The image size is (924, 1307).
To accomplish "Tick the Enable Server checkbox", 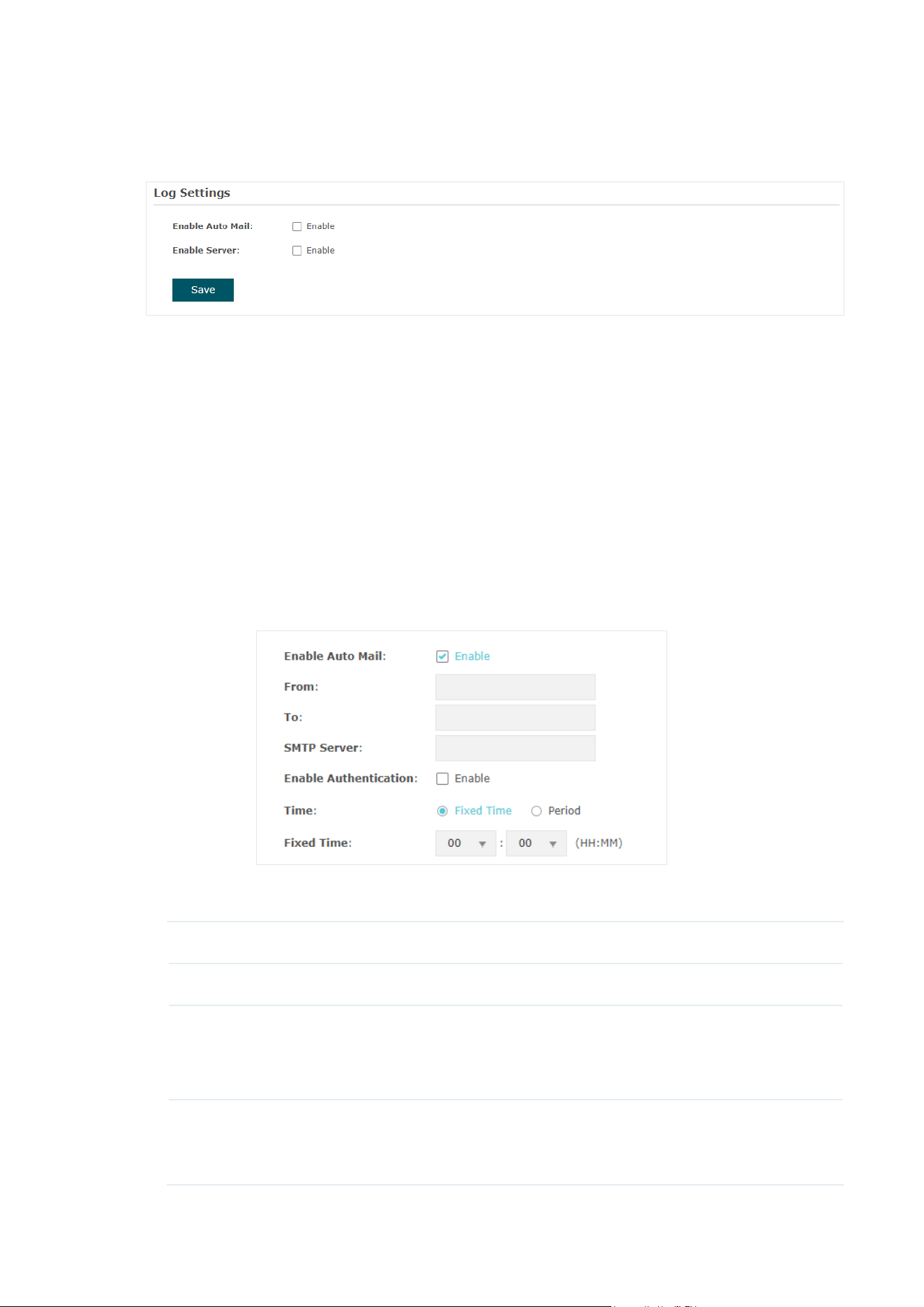I will pos(297,251).
